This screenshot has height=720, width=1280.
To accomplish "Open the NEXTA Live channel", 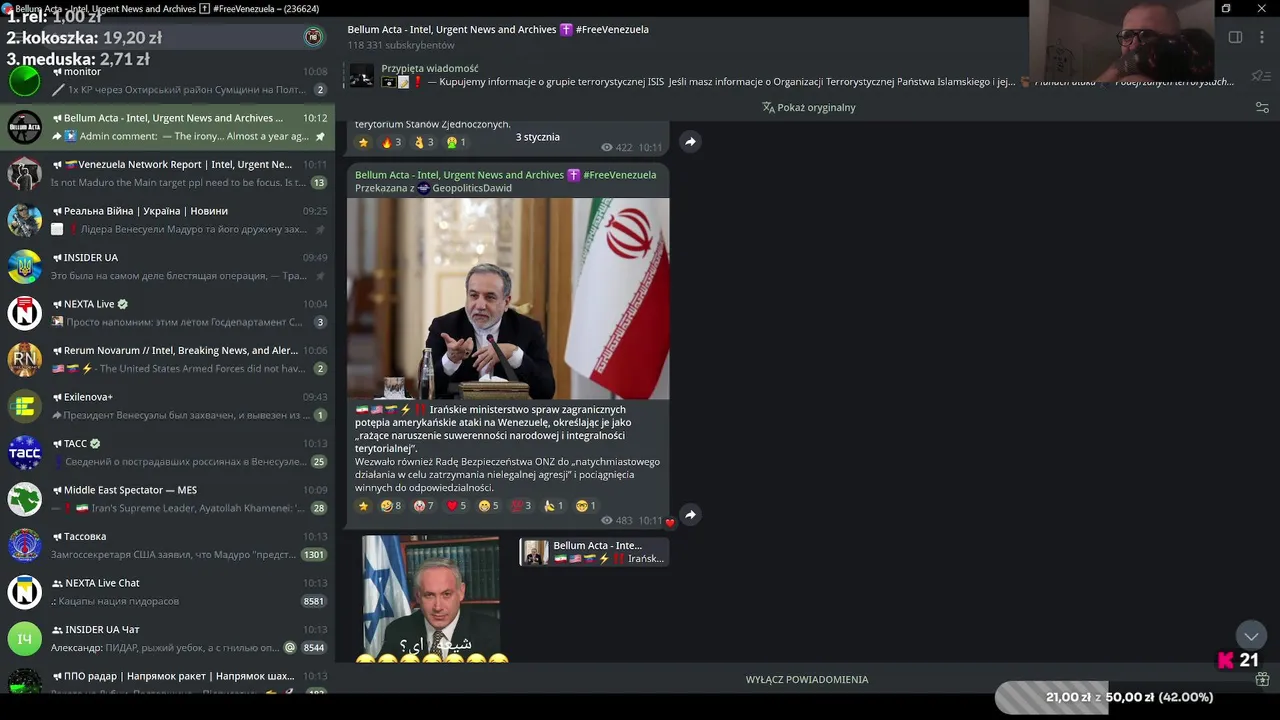I will pyautogui.click(x=167, y=313).
